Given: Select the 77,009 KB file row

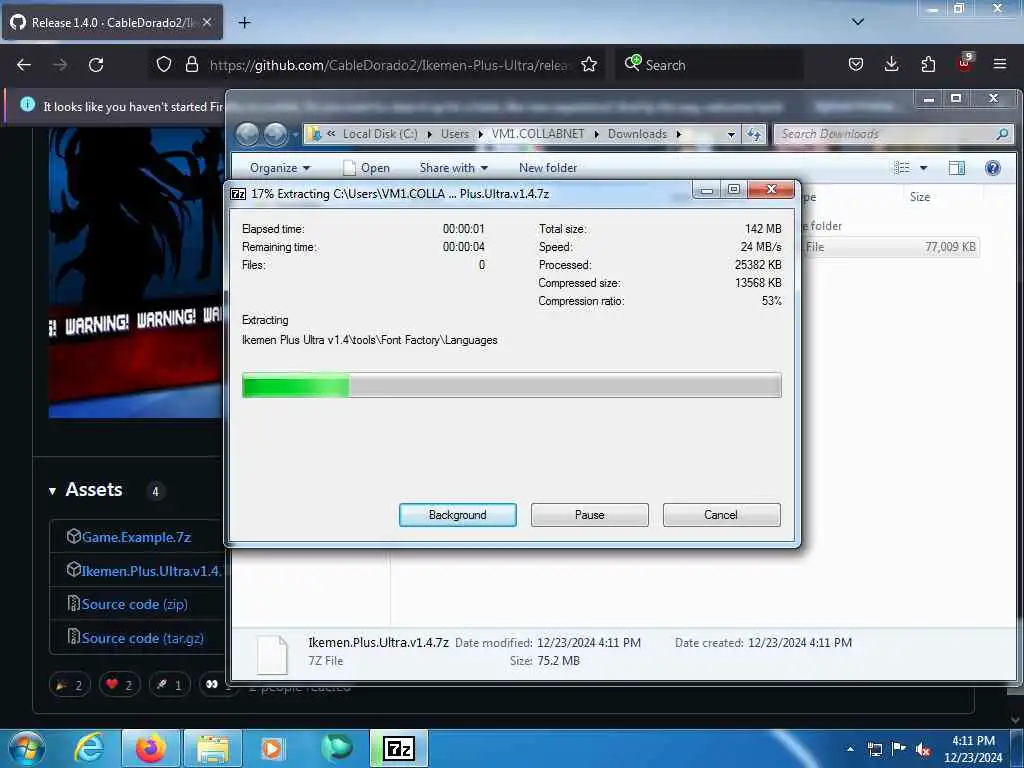Looking at the screenshot, I should pos(891,247).
